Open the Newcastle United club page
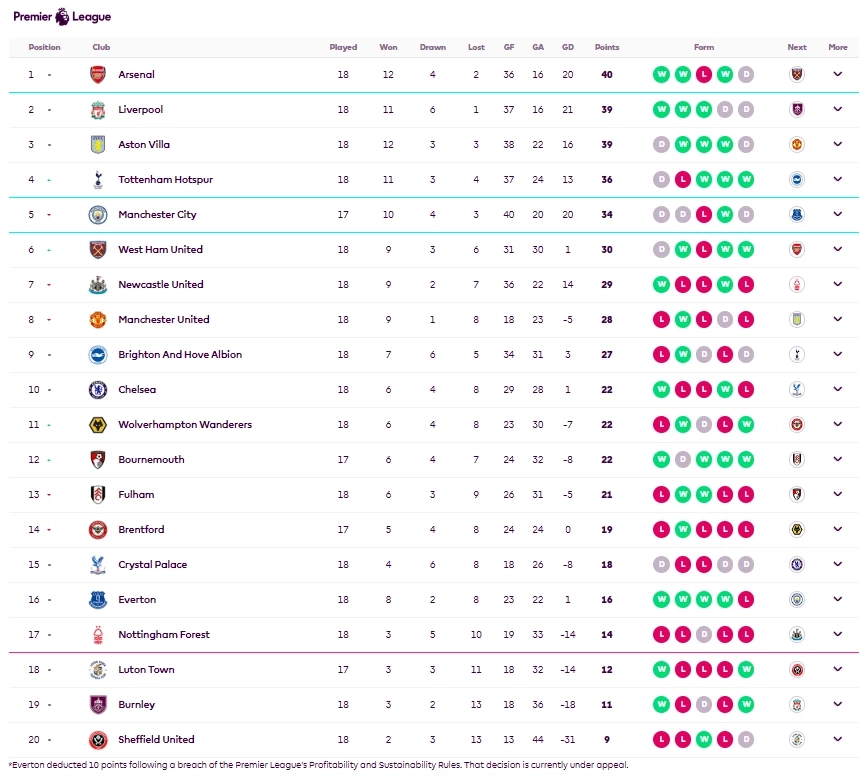 click(160, 285)
